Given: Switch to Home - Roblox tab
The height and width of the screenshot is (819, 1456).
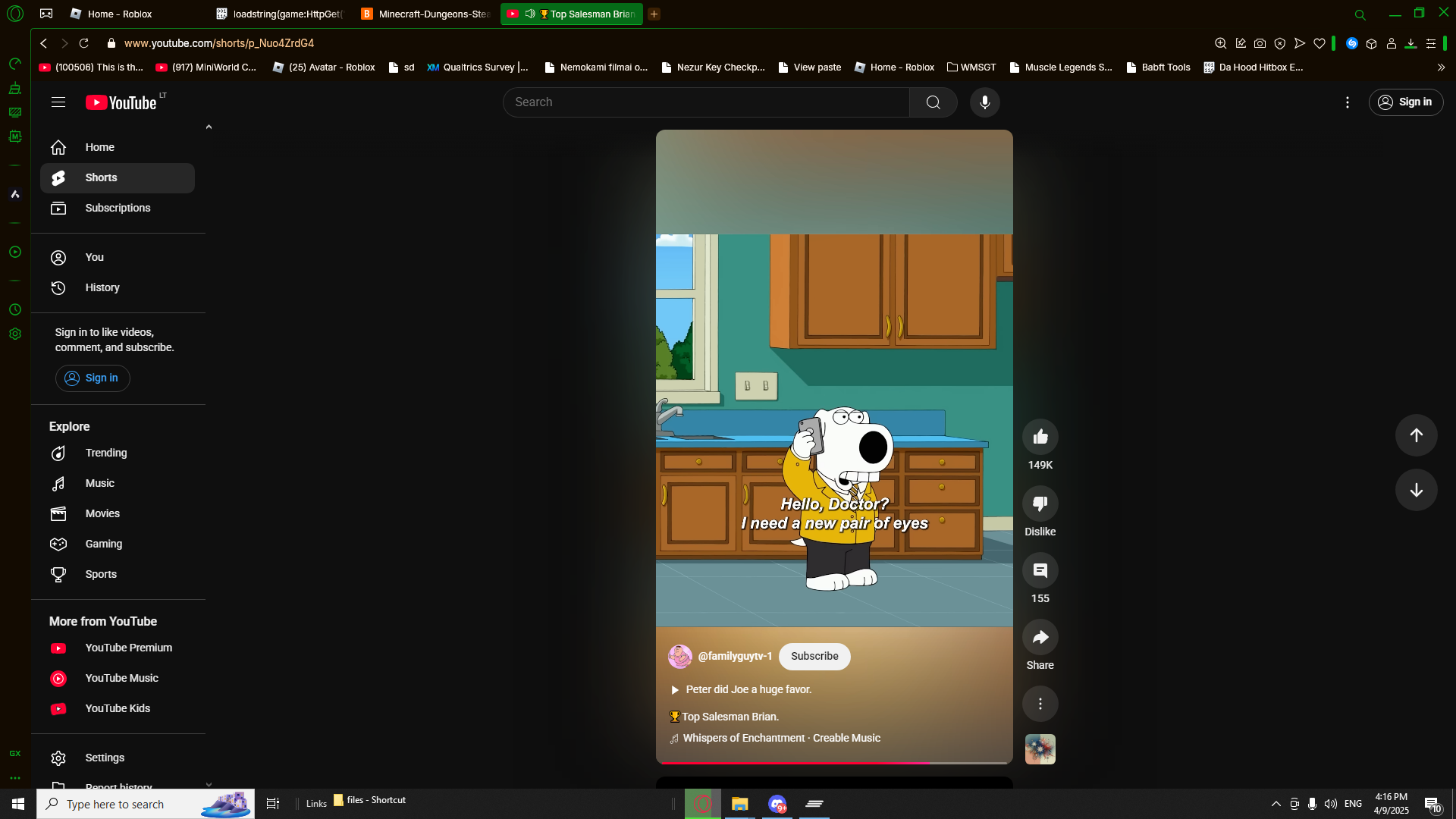Looking at the screenshot, I should 120,14.
